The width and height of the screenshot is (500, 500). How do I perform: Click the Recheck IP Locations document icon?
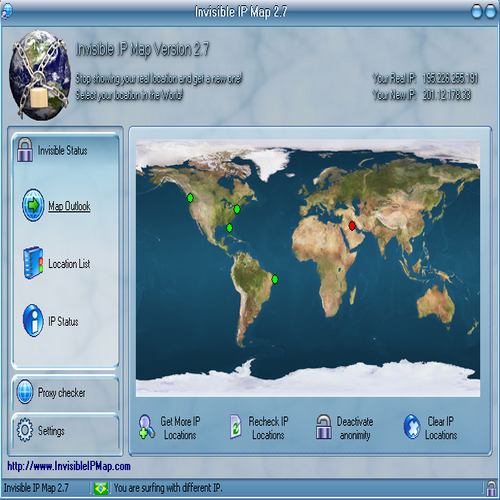tap(236, 426)
